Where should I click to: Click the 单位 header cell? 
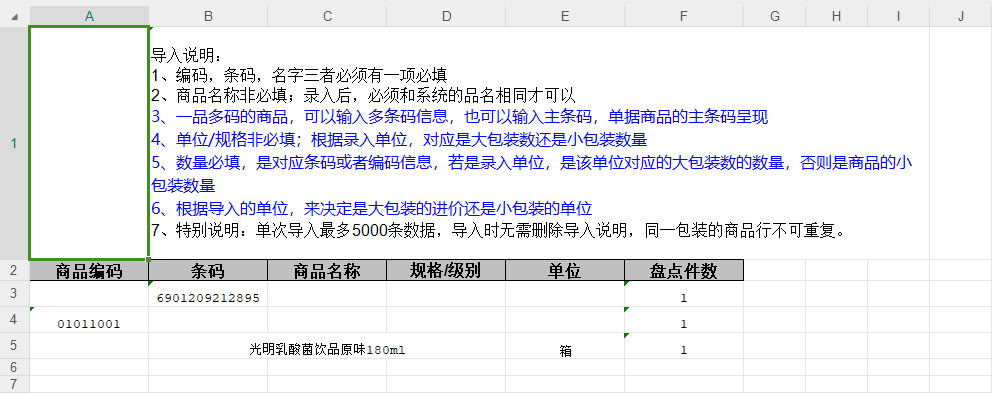click(565, 271)
